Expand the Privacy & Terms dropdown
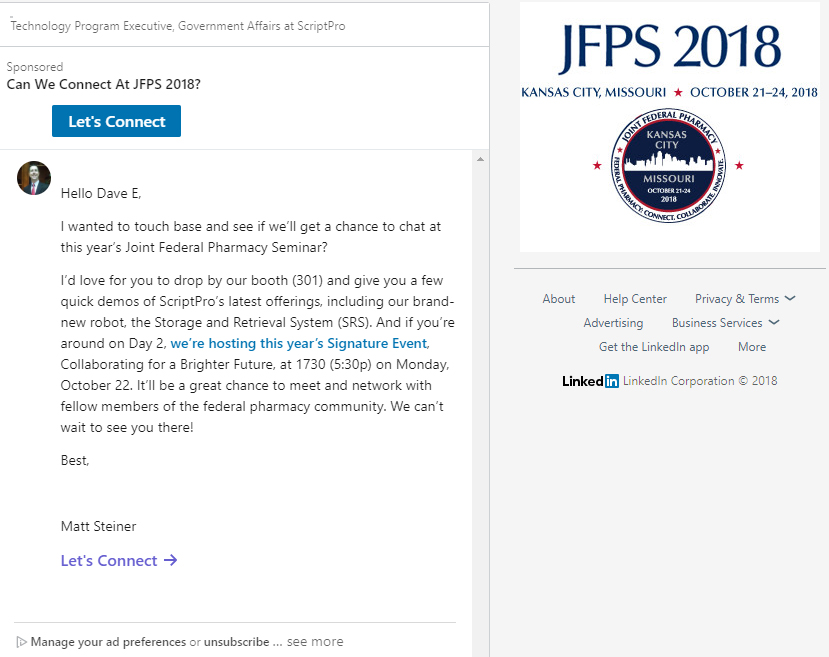The image size is (829, 657). (744, 298)
